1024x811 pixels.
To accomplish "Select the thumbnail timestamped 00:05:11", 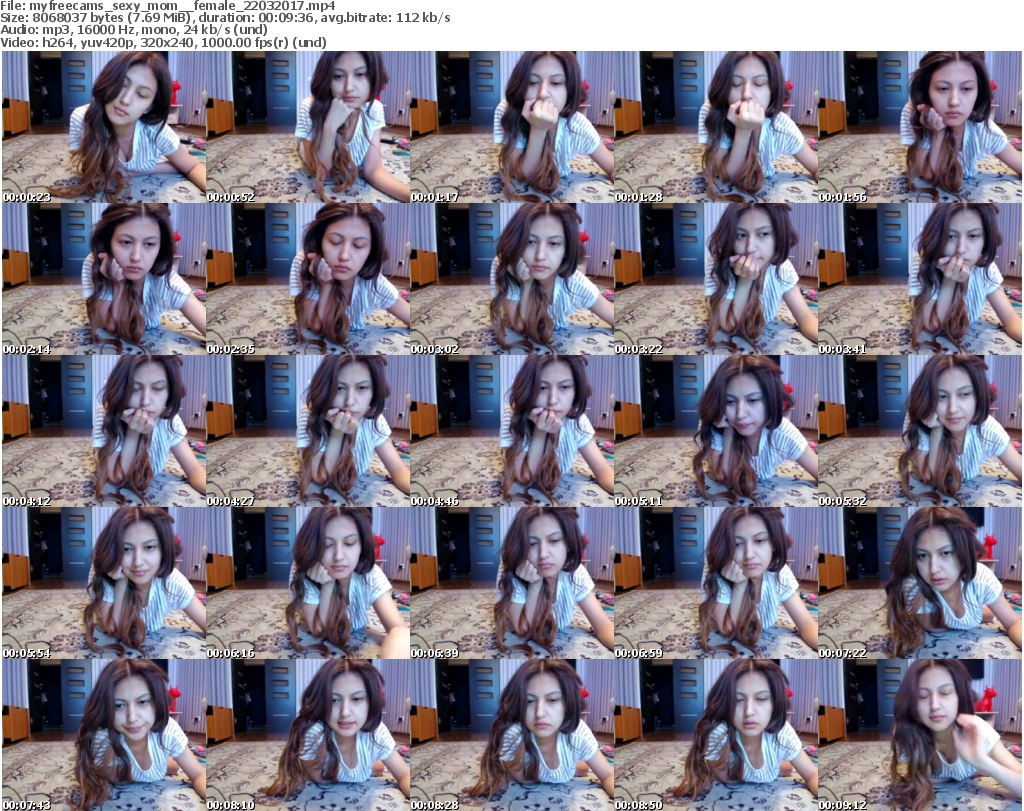I will pos(716,431).
